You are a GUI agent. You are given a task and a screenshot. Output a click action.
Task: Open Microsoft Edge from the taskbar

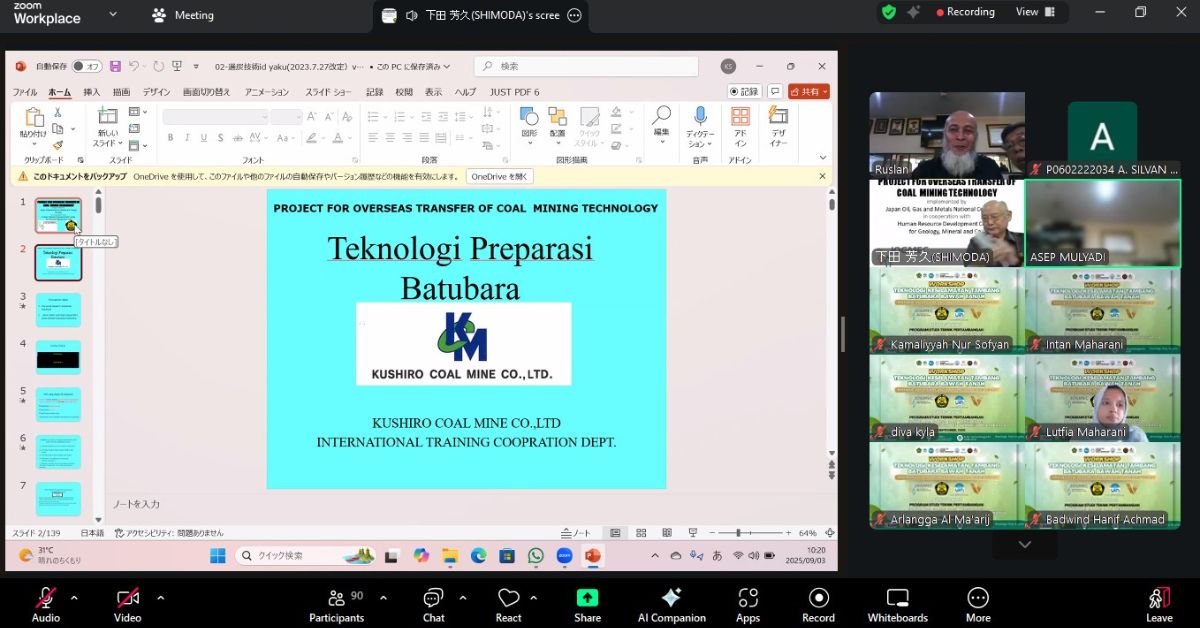coord(478,555)
